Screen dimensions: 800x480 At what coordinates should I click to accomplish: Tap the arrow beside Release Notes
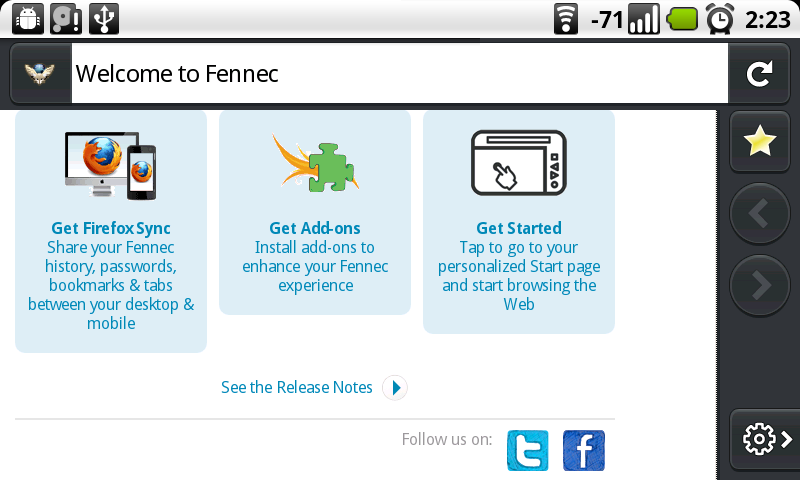pyautogui.click(x=395, y=388)
